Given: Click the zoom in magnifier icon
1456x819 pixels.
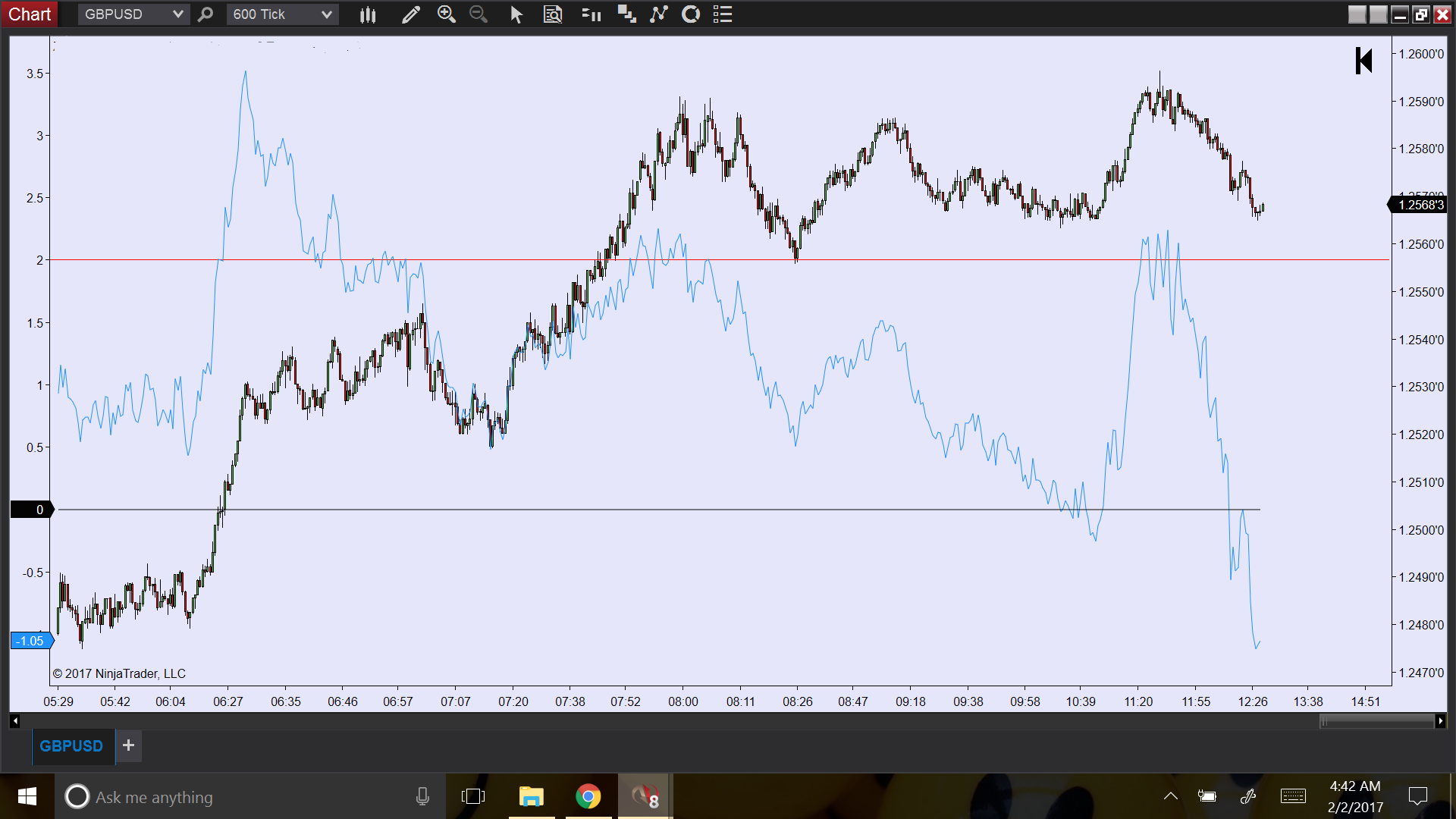Looking at the screenshot, I should pos(446,14).
